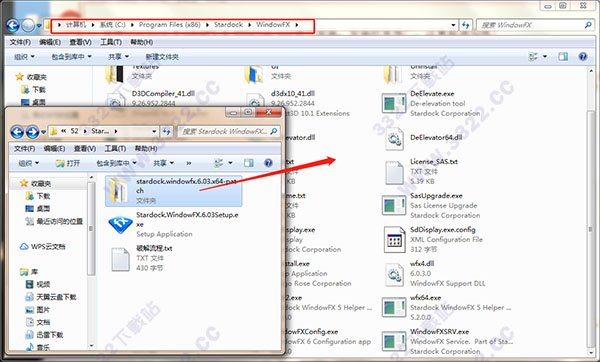Select the SasUpgrade.exe file icon
This screenshot has width=600, height=362.
coord(393,205)
